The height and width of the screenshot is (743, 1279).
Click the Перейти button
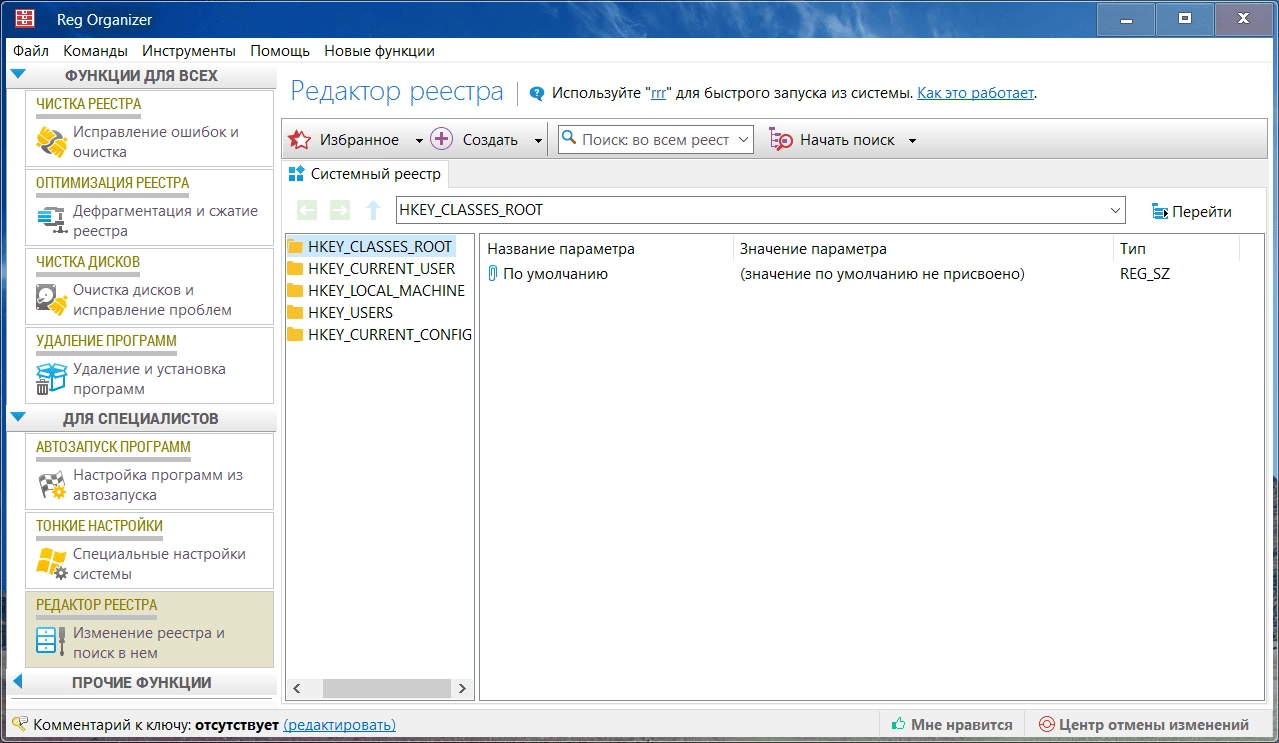(1192, 212)
